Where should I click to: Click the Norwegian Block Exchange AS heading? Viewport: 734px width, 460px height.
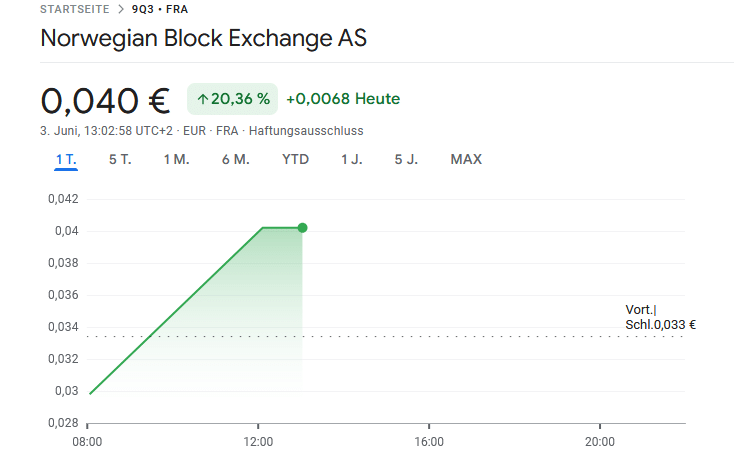point(204,40)
